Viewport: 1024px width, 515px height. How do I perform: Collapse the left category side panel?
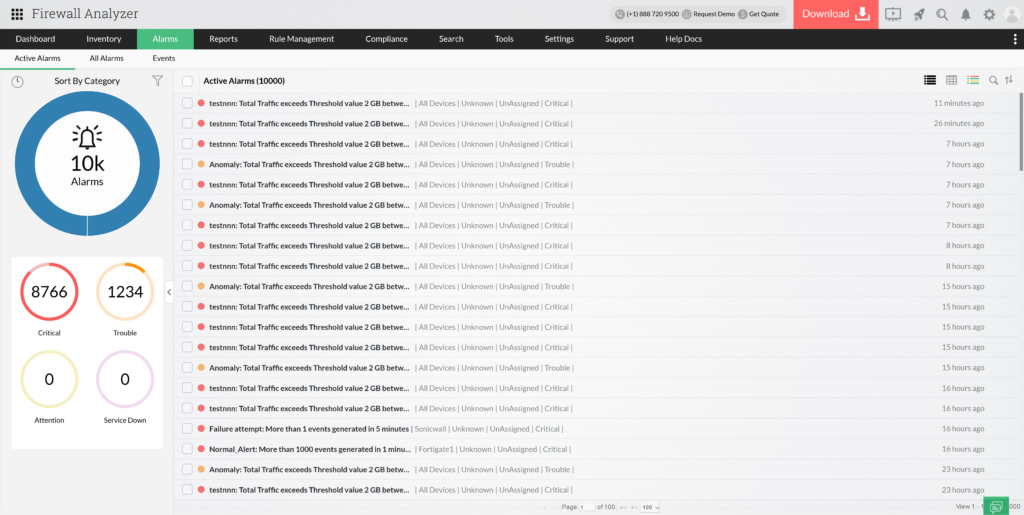168,292
